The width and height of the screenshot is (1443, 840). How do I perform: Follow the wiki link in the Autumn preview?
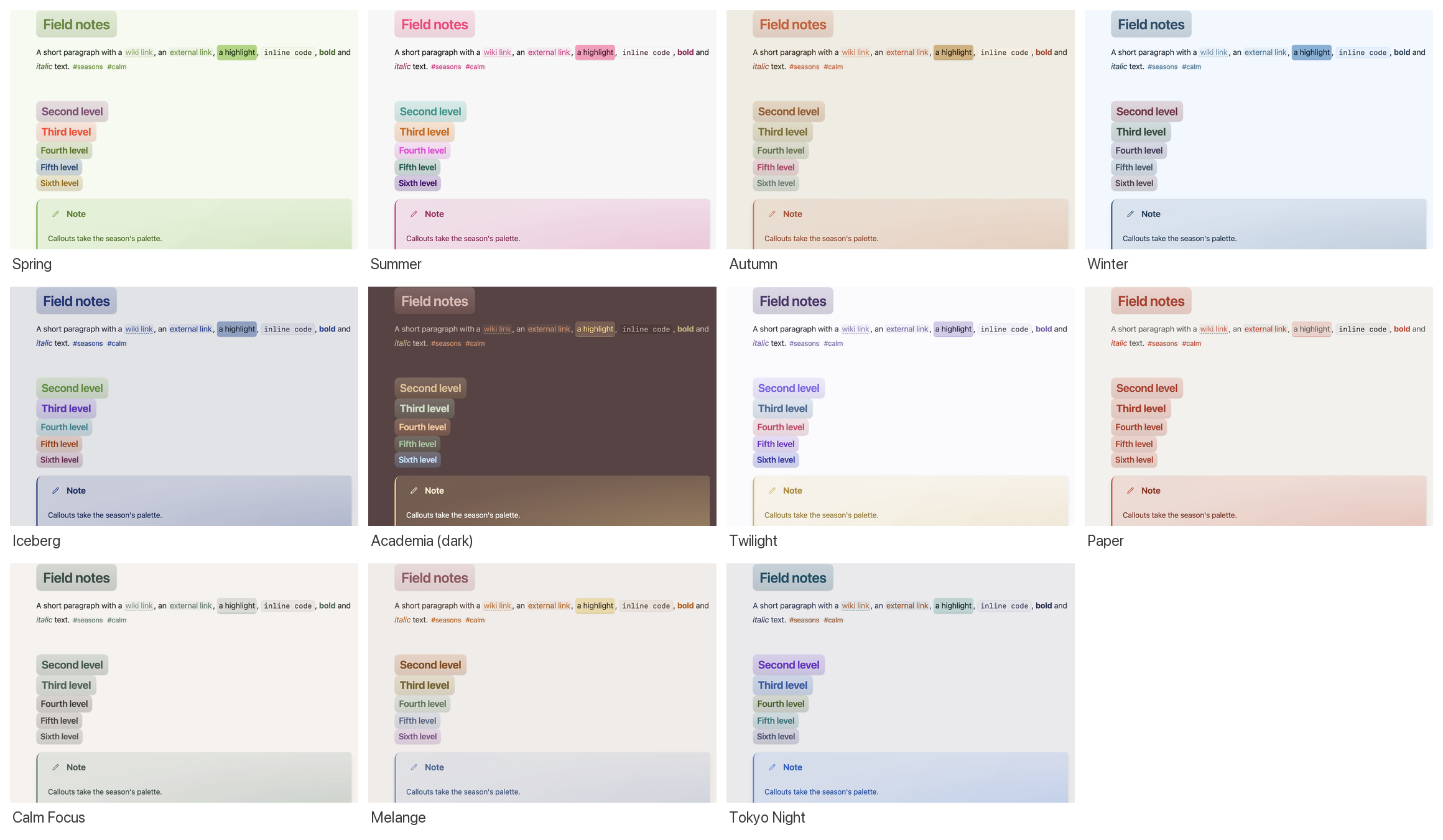pyautogui.click(x=855, y=52)
